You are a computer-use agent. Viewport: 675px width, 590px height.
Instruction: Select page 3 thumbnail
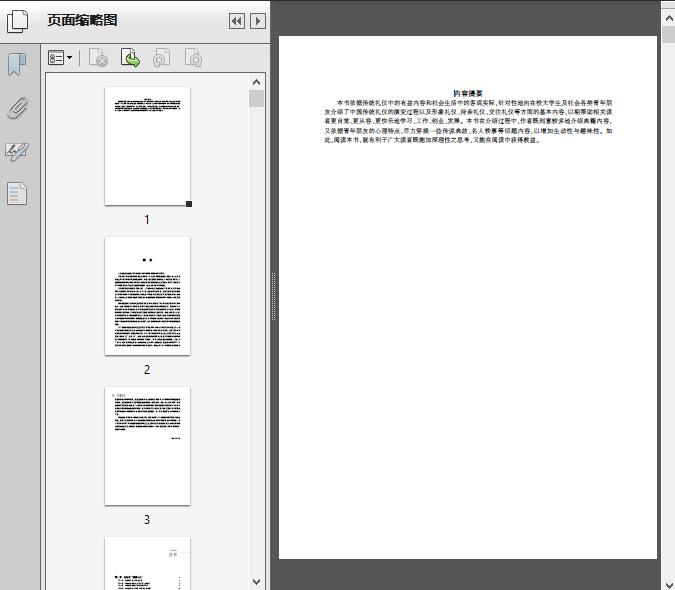point(147,446)
